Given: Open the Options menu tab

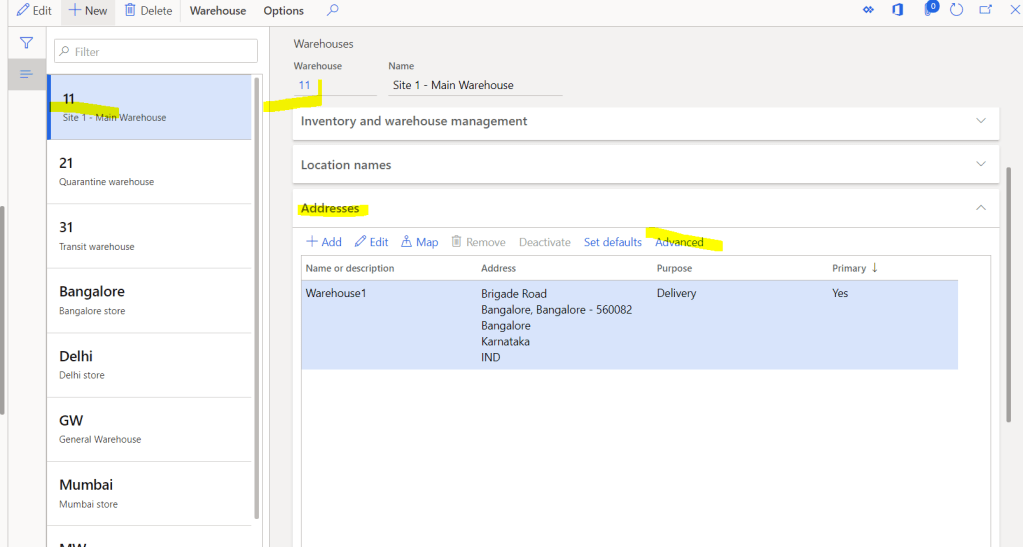Looking at the screenshot, I should pos(284,11).
